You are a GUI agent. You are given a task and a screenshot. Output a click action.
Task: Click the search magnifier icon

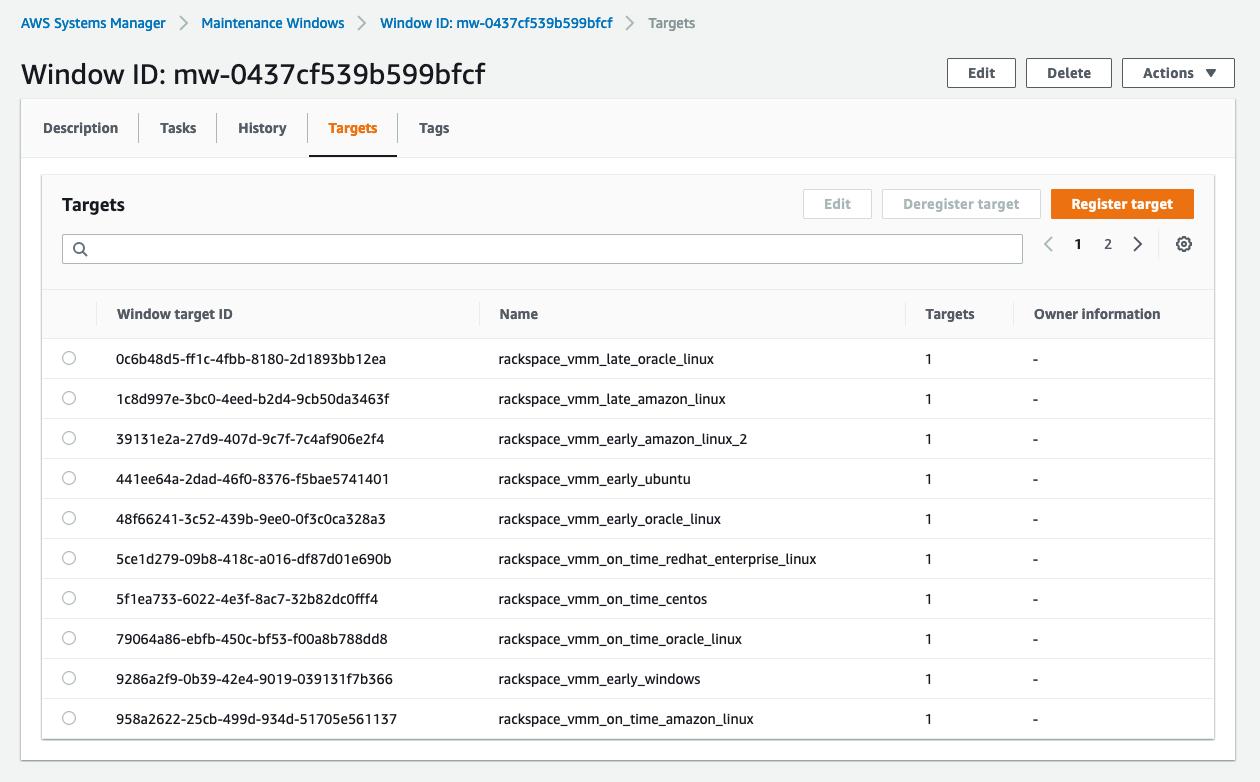click(x=80, y=248)
